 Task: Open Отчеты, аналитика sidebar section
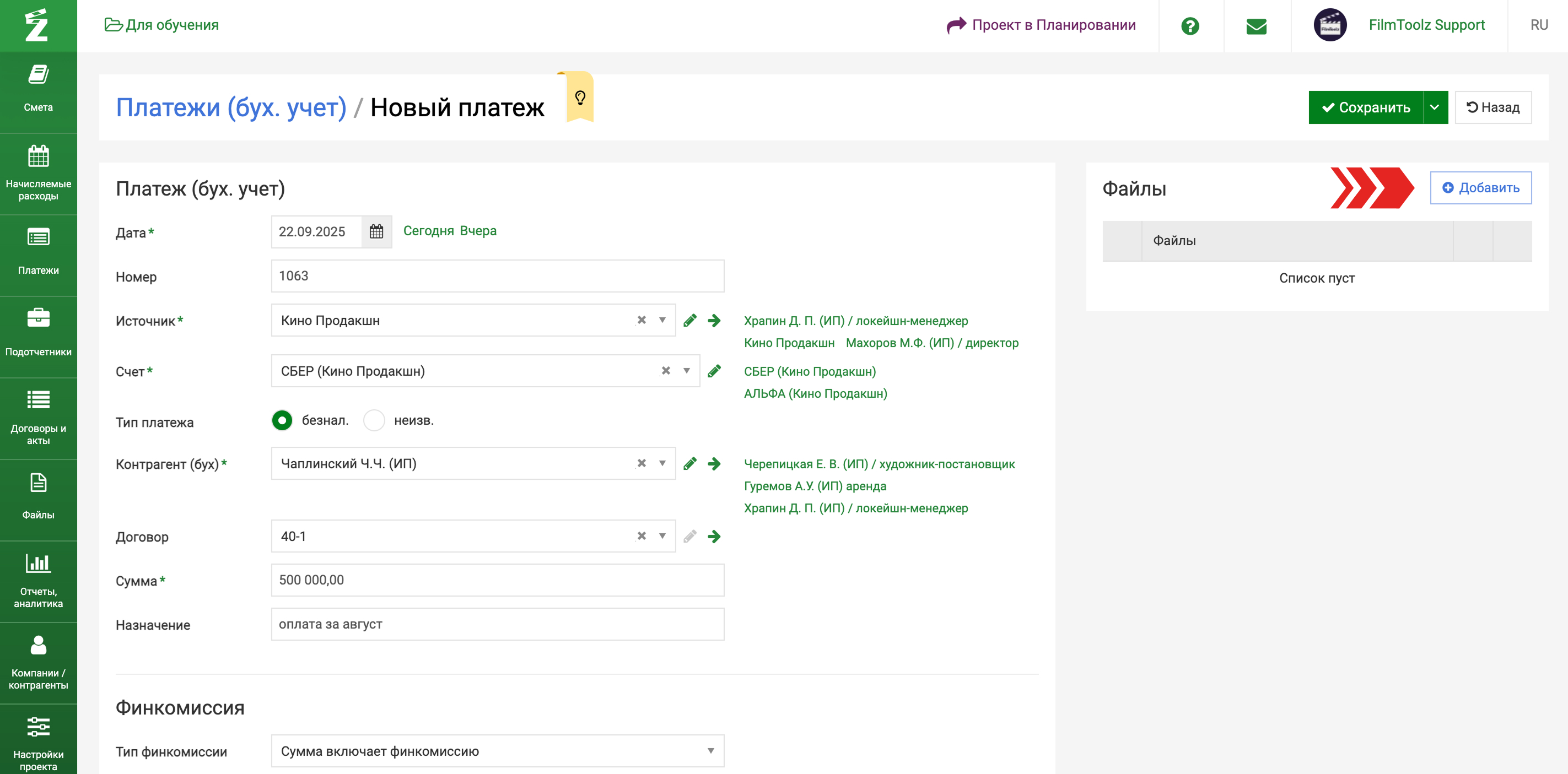pos(39,580)
